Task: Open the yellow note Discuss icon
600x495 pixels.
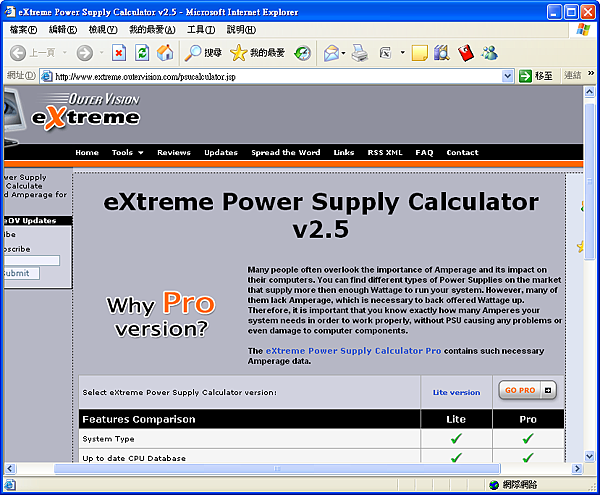Action: coord(419,53)
